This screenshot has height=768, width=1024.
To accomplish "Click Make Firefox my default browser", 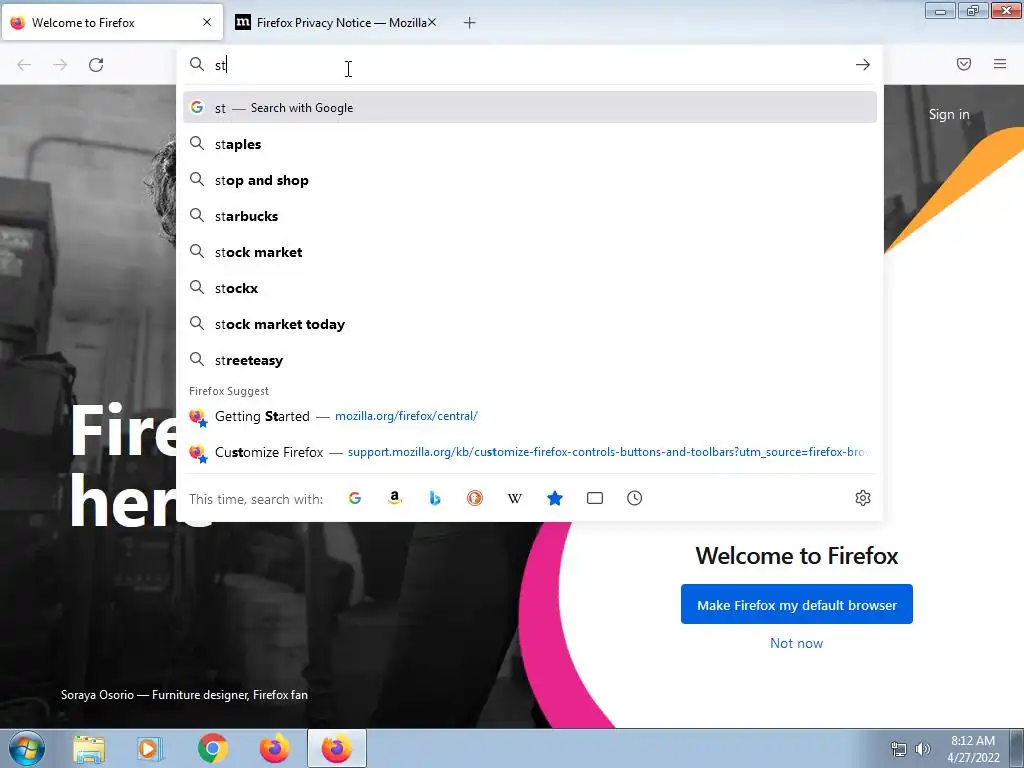I will [796, 604].
